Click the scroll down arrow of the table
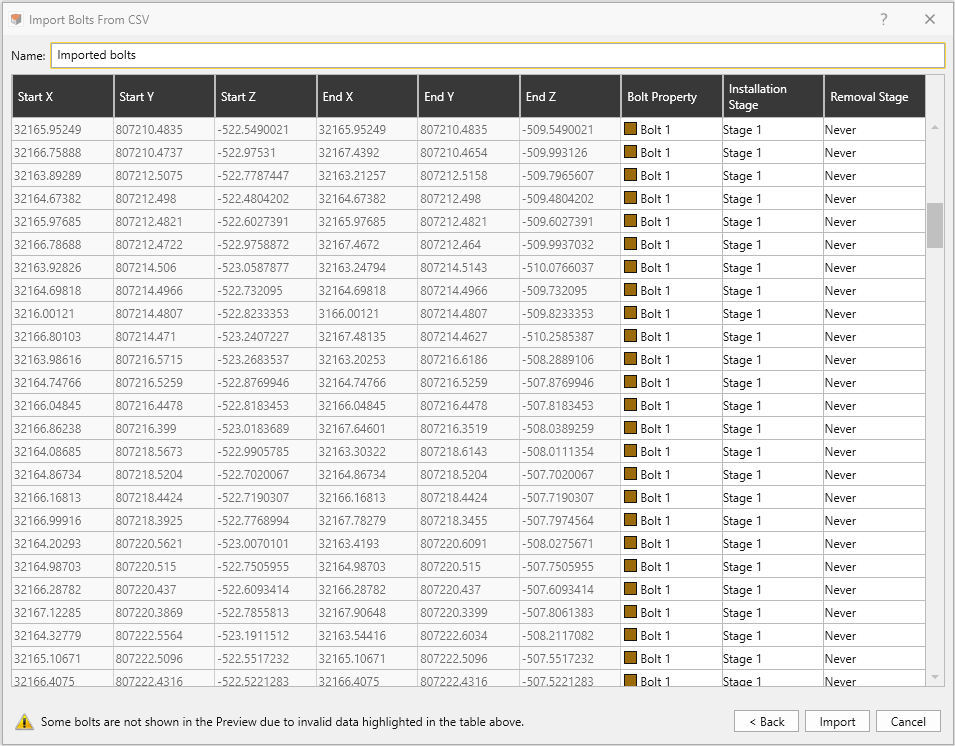The height and width of the screenshot is (746, 955). tap(935, 677)
